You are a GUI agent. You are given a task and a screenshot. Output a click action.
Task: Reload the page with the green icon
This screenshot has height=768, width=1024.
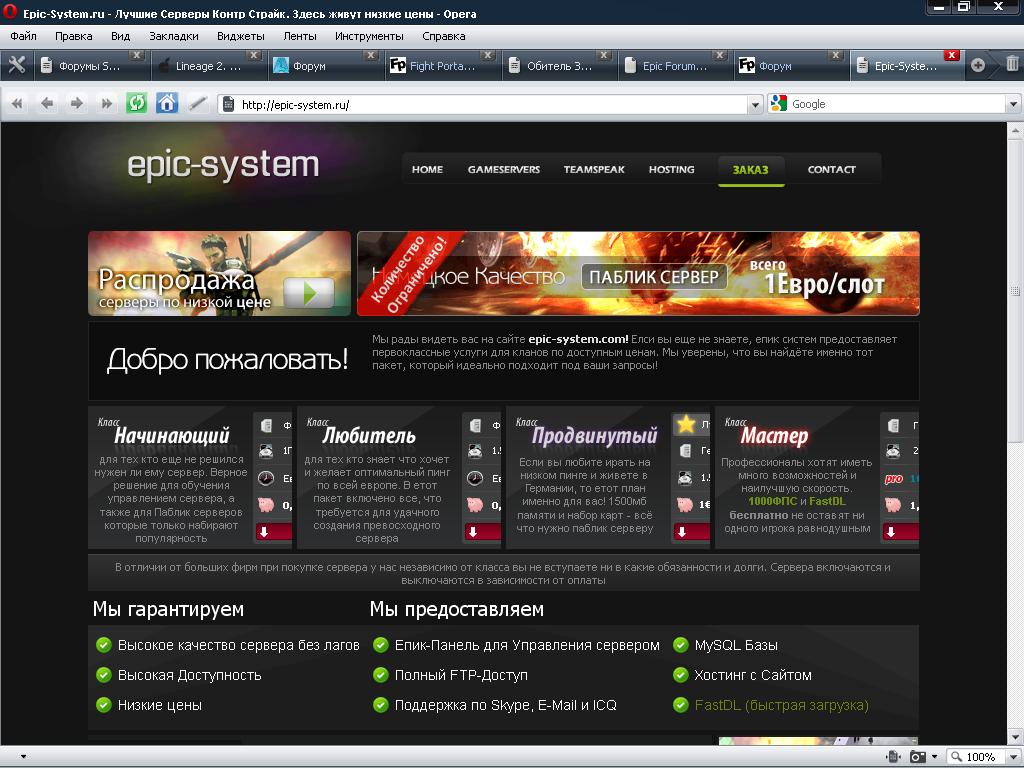[x=136, y=103]
